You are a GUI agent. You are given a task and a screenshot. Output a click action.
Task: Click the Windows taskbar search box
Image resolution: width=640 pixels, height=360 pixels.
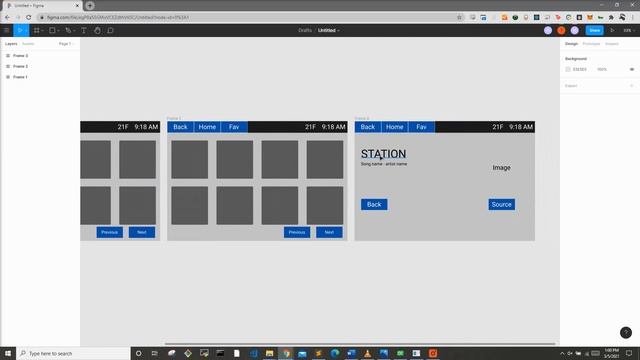click(x=73, y=353)
